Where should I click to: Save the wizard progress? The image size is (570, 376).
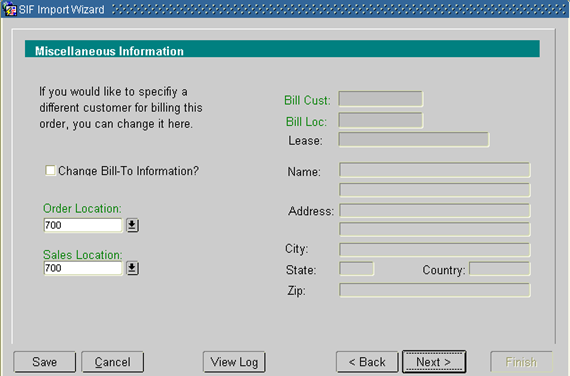[x=44, y=362]
